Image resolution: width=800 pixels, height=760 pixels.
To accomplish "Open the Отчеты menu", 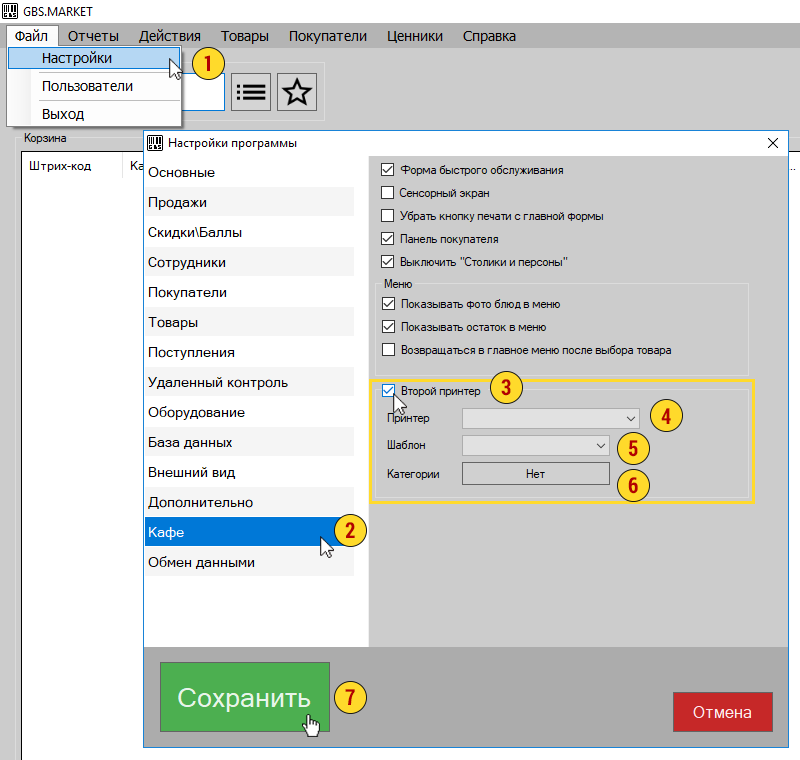I will pos(93,36).
